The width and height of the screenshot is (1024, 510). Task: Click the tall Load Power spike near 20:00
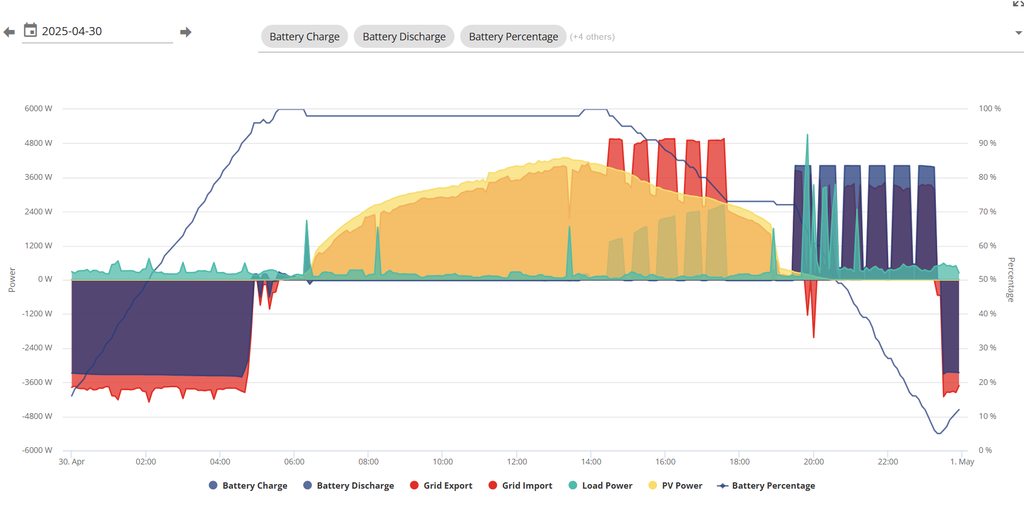click(807, 150)
